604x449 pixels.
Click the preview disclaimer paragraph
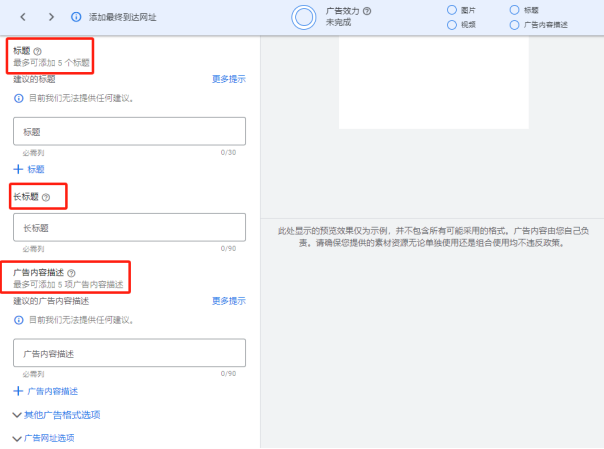(x=433, y=237)
